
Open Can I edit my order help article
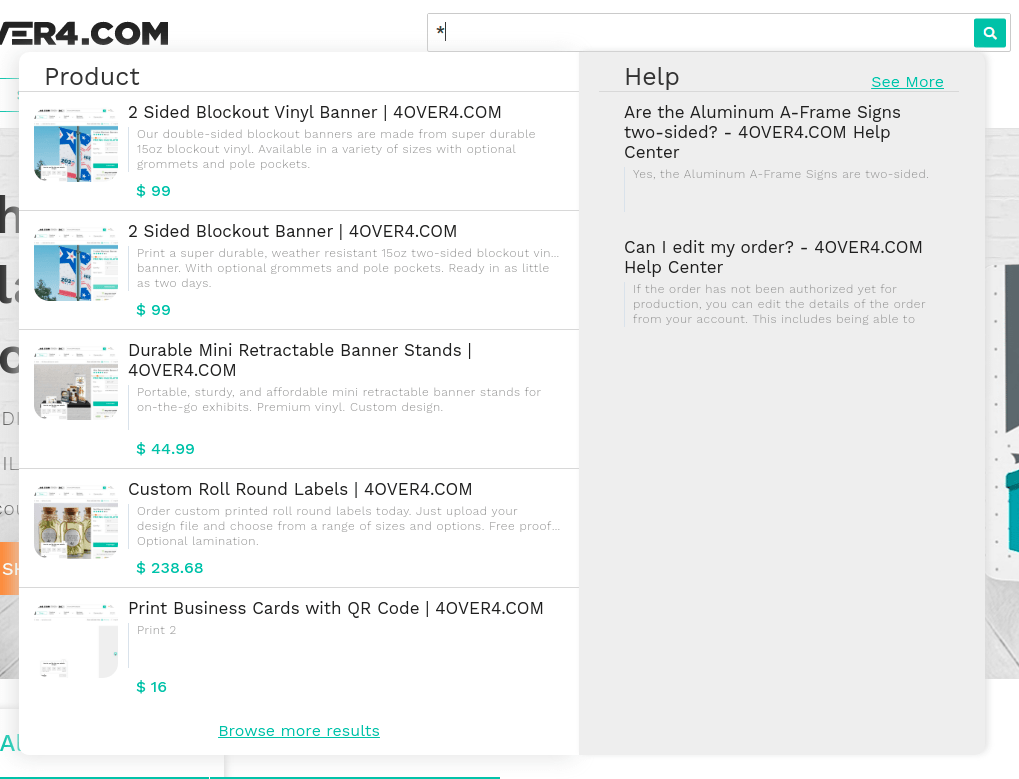click(772, 257)
